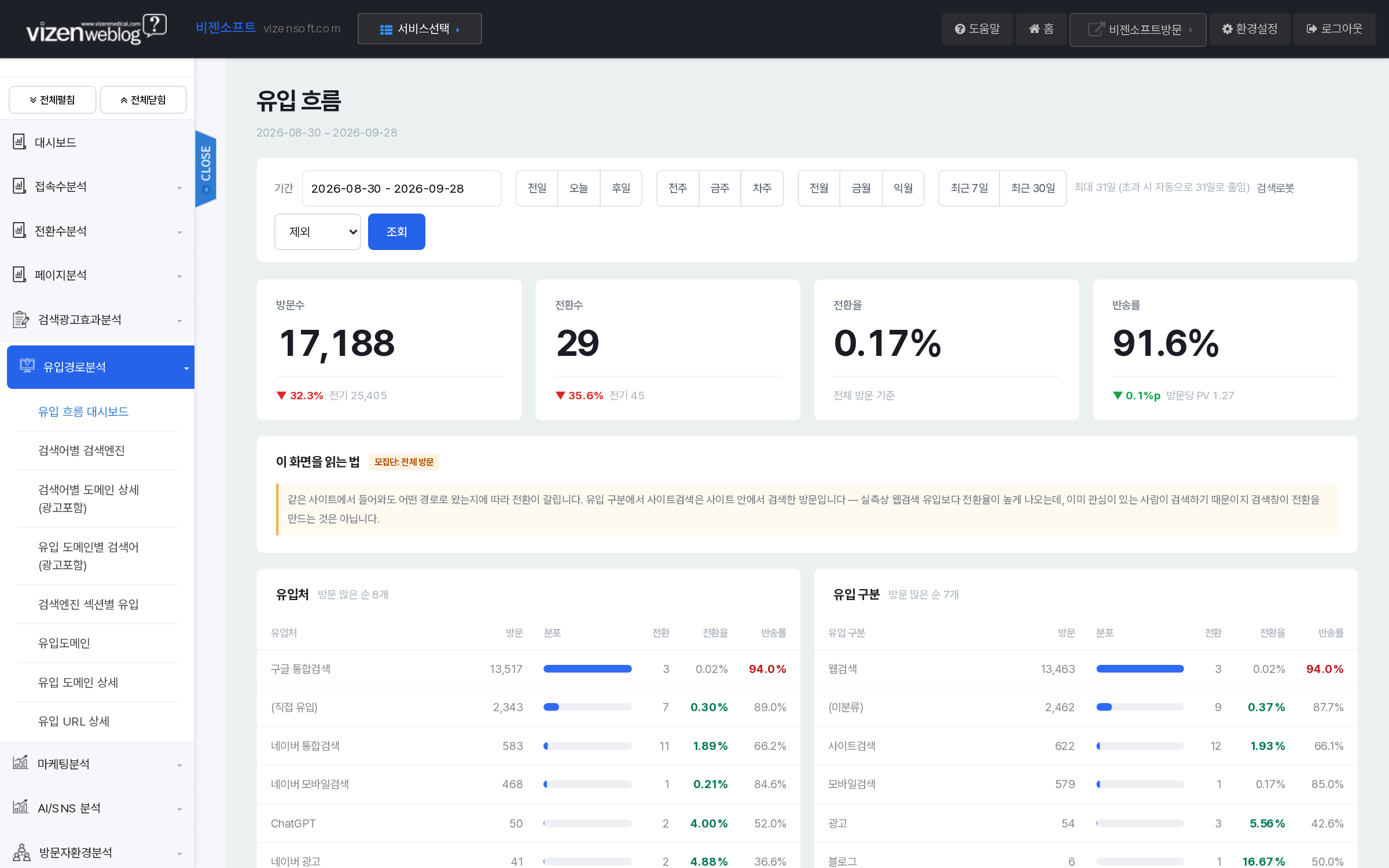Click the notepad icon beside 검색광고효과분석

[x=21, y=319]
